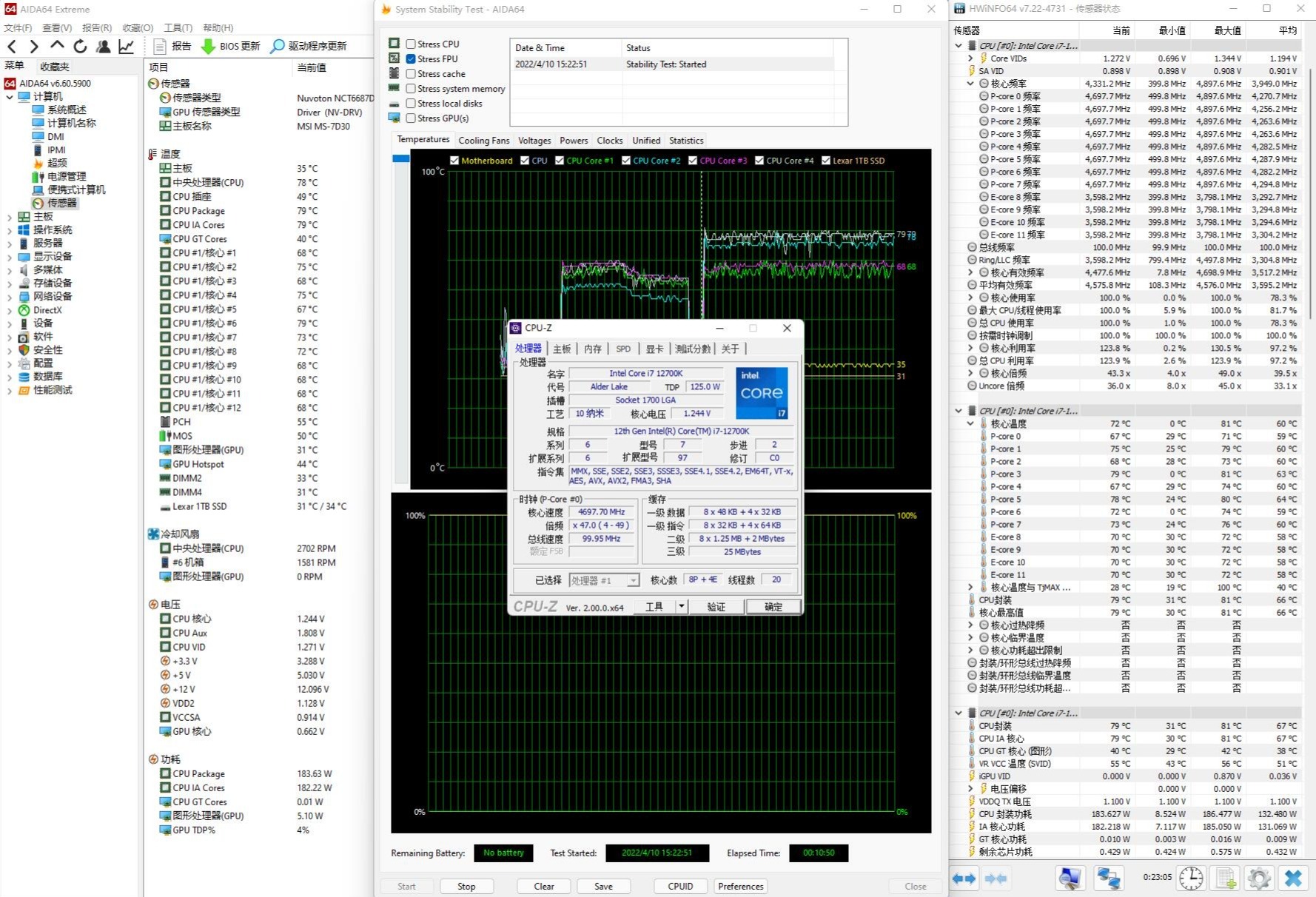Select 超频 overclock item in tree
The width and height of the screenshot is (1316, 897).
pyautogui.click(x=50, y=163)
